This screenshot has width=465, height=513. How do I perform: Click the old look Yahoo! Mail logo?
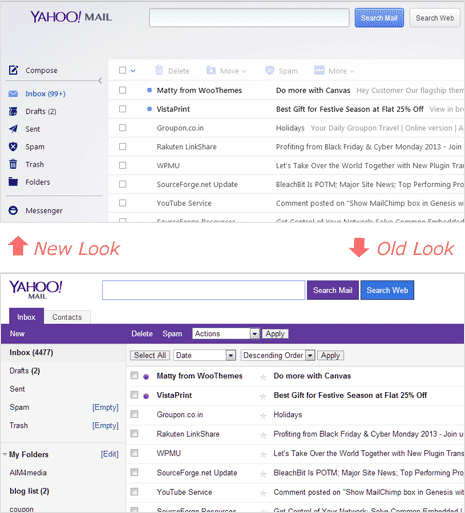[x=36, y=289]
